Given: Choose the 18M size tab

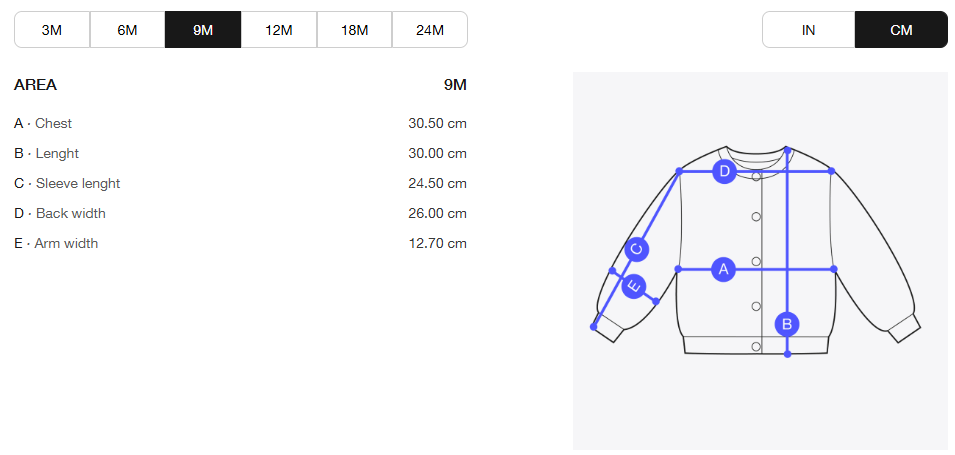Looking at the screenshot, I should pyautogui.click(x=354, y=30).
